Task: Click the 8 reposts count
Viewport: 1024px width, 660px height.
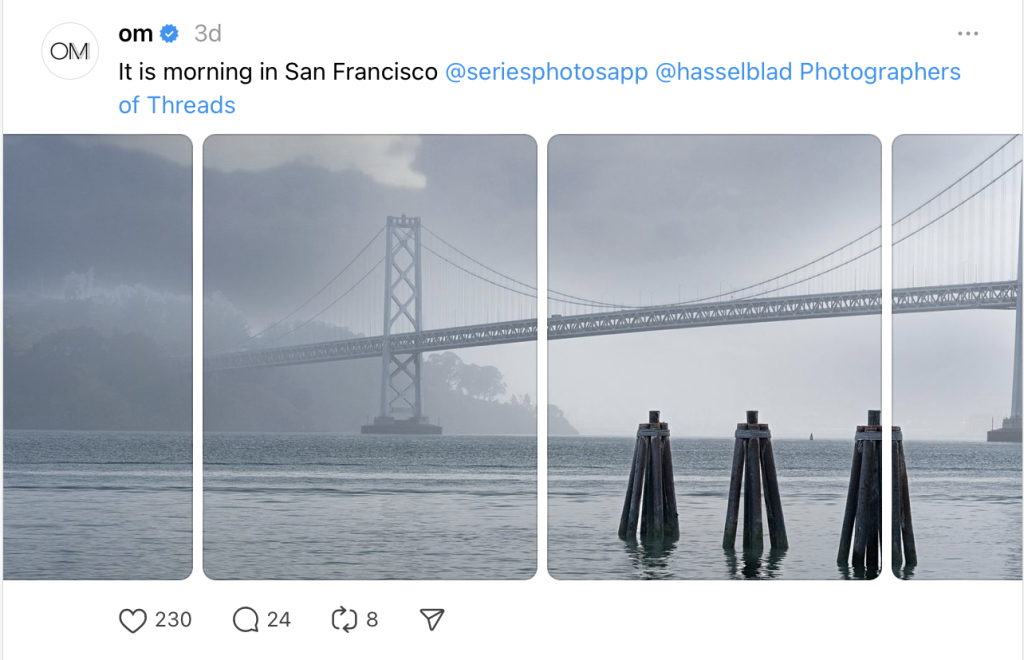Action: (372, 620)
